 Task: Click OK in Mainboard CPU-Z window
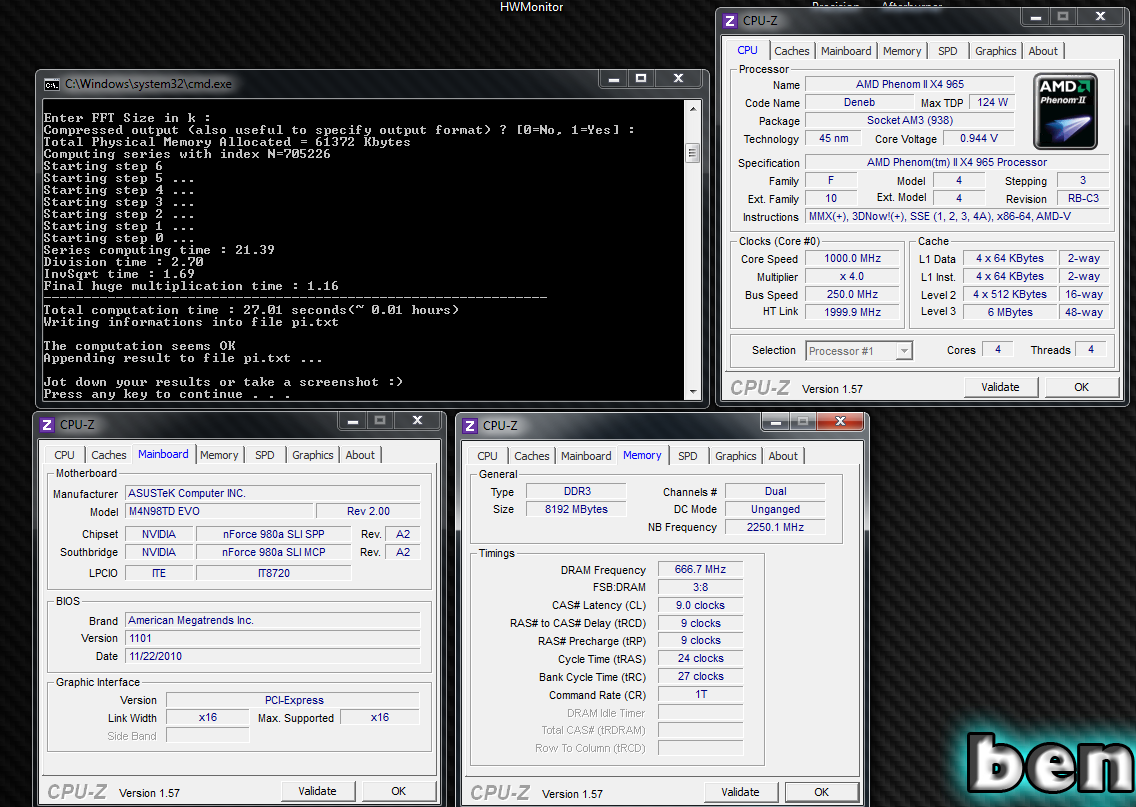[398, 791]
